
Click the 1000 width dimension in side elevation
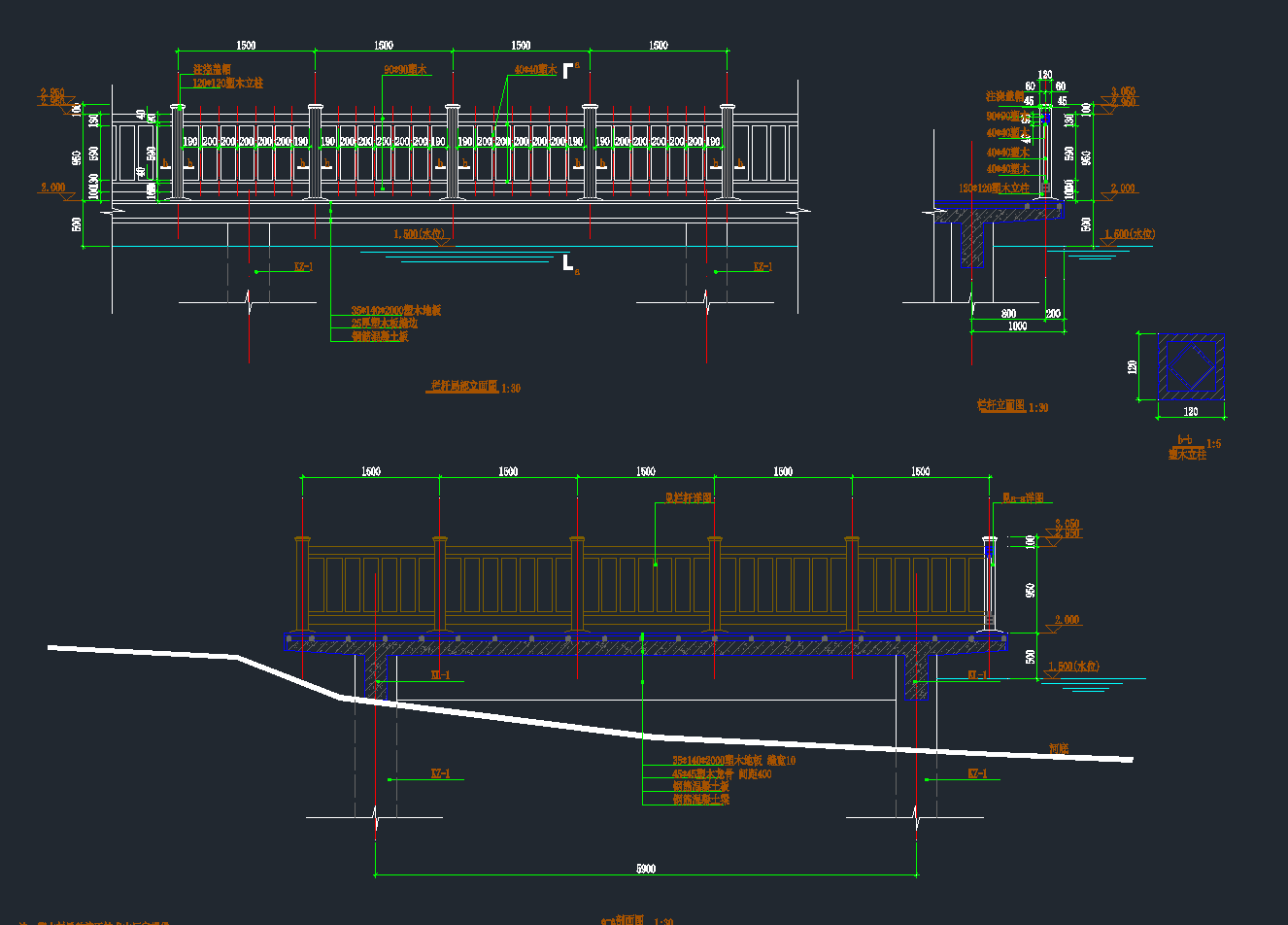tap(1017, 326)
